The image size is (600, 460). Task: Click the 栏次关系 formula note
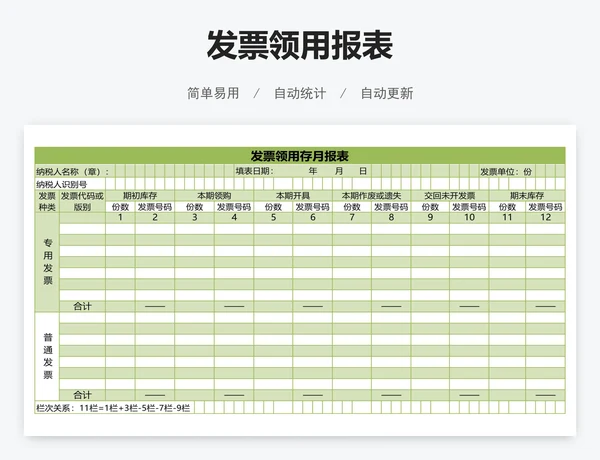click(113, 408)
